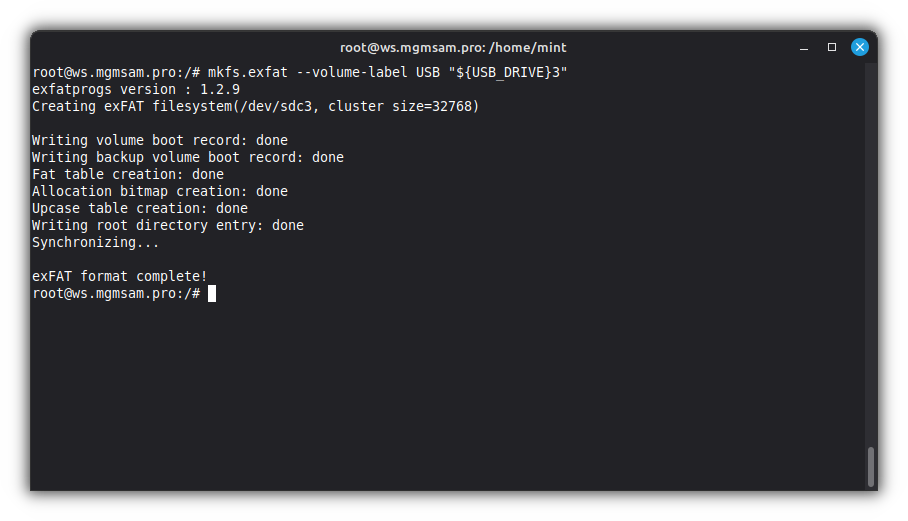Screen dimensions: 908x521
Task: Click the "Fat table creation: done" line
Action: [x=128, y=174]
